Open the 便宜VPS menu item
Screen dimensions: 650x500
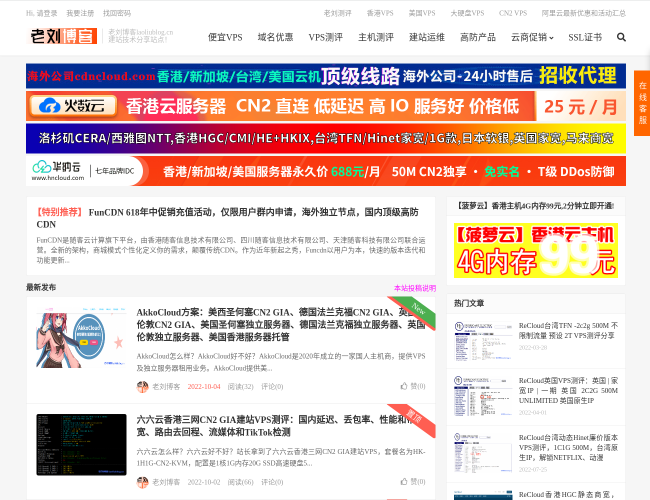(225, 37)
